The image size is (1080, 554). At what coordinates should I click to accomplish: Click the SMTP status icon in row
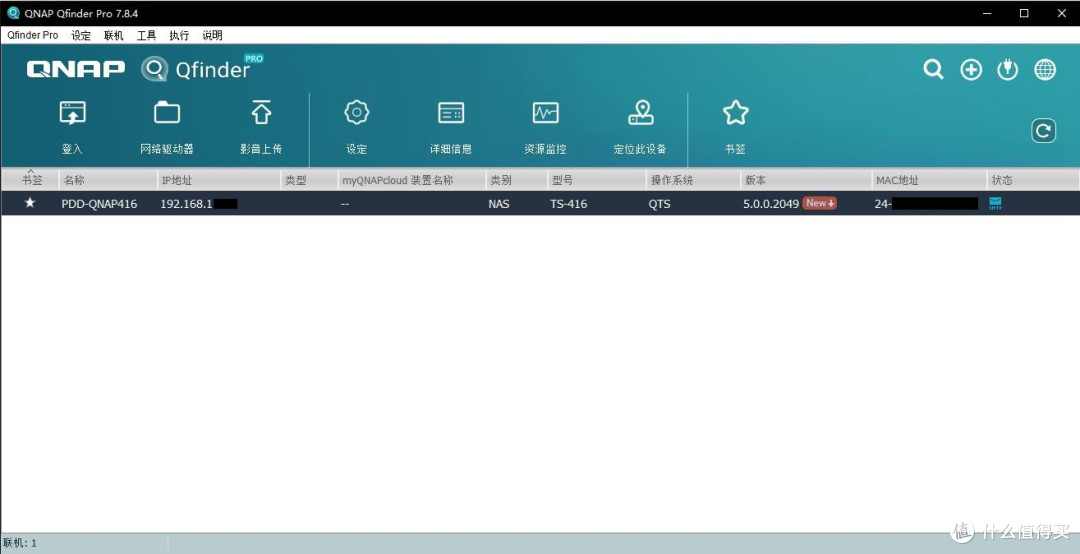[x=995, y=203]
